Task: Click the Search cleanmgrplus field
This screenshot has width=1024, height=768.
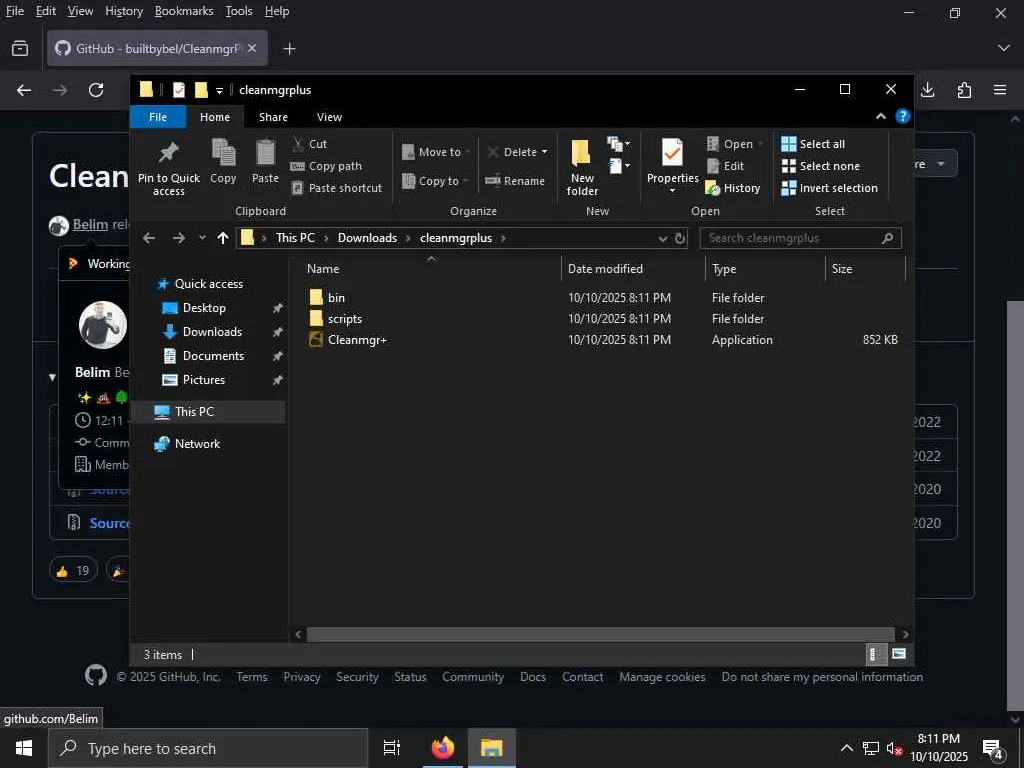Action: pos(800,238)
